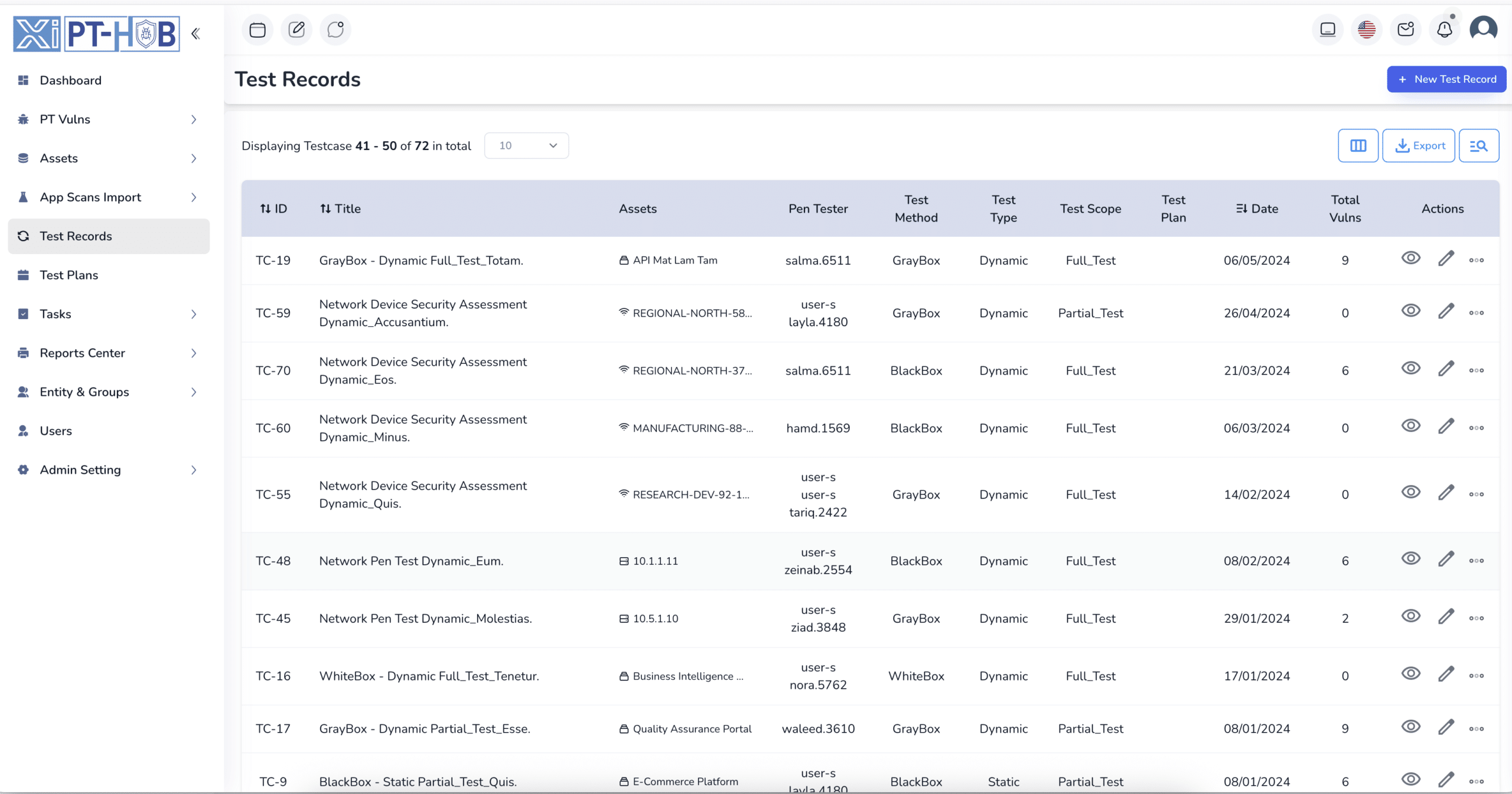Click date 21/03/2024 in TC-70 row
1512x794 pixels.
pos(1257,370)
